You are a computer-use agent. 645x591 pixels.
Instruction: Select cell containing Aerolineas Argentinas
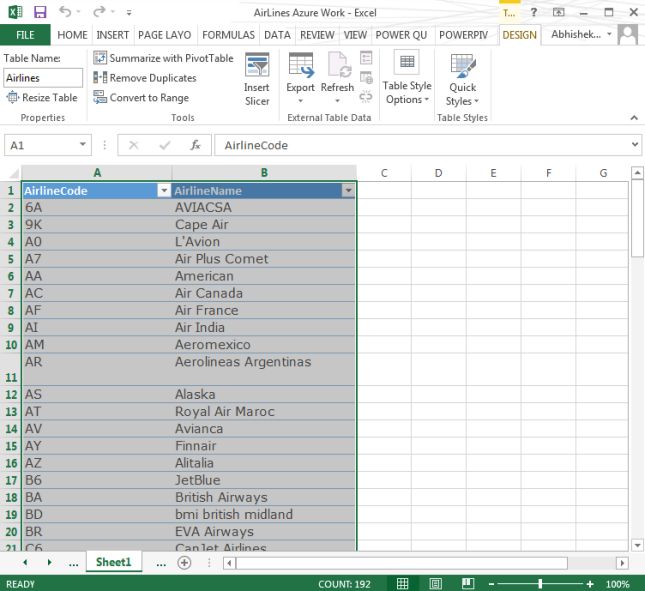(264, 369)
